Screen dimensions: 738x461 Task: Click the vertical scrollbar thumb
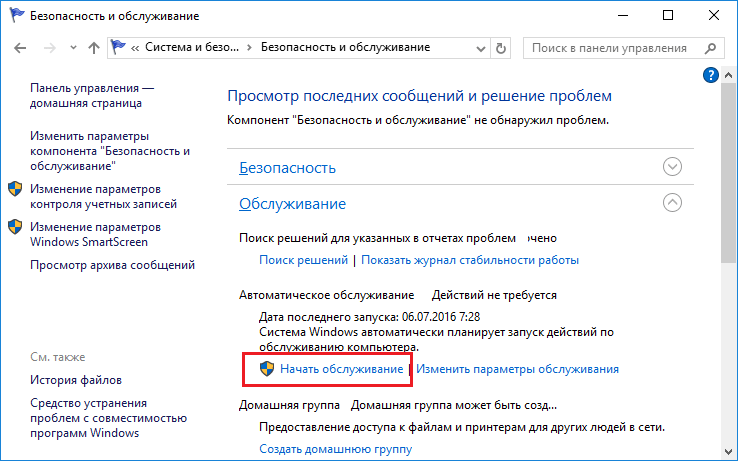click(728, 172)
